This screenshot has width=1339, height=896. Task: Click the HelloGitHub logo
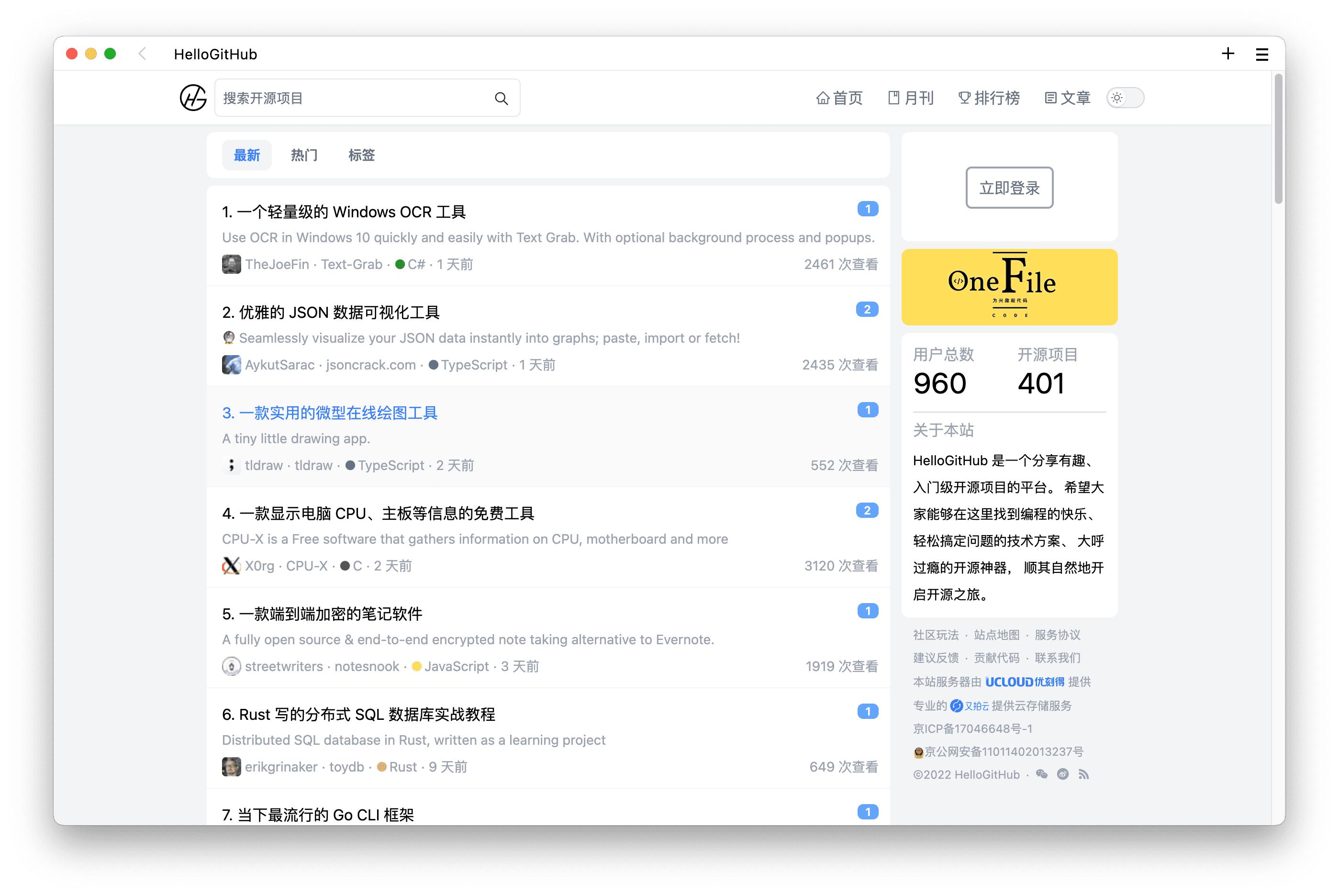click(x=192, y=98)
